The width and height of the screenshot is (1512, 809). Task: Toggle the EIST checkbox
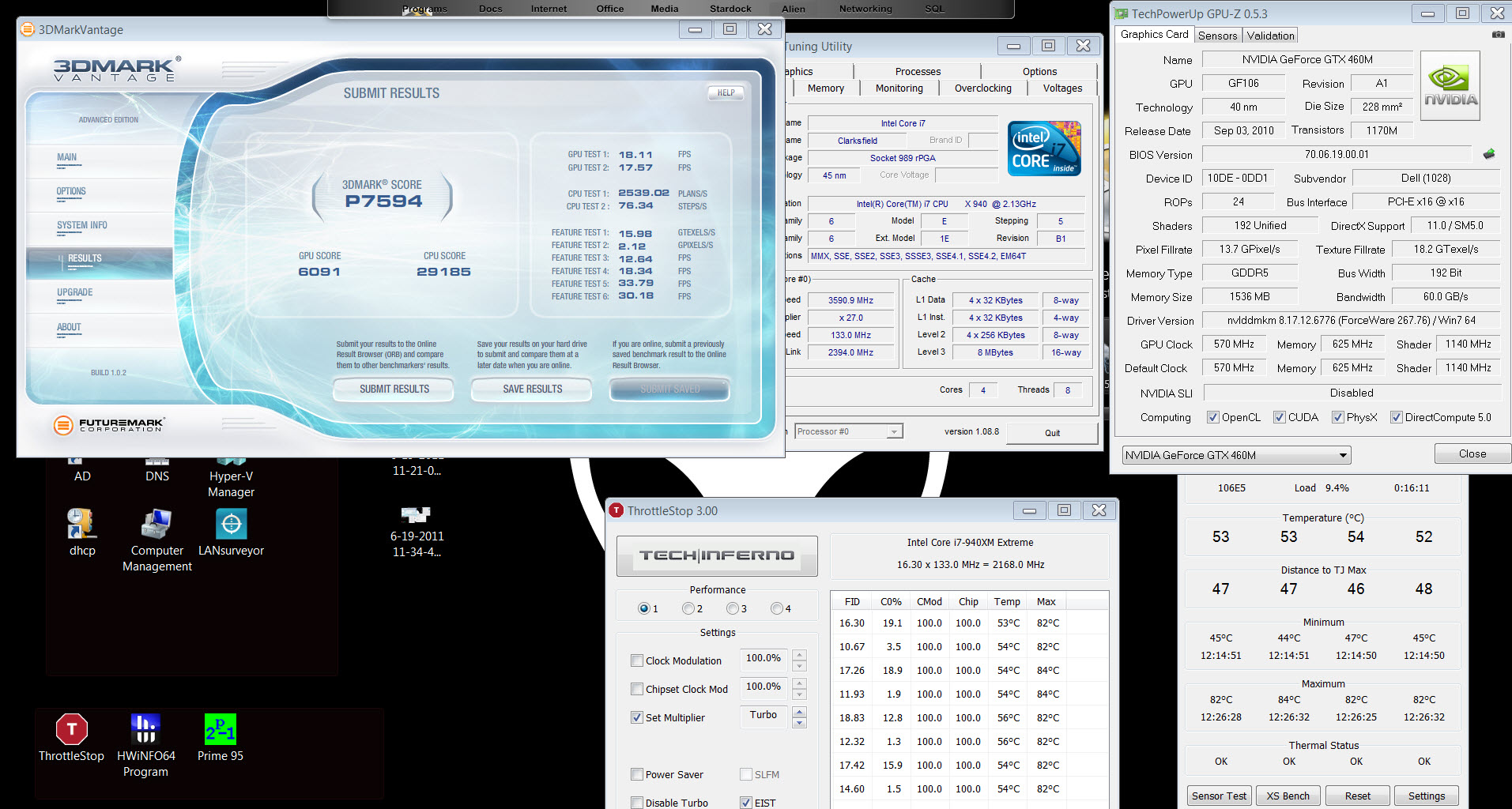[x=746, y=803]
